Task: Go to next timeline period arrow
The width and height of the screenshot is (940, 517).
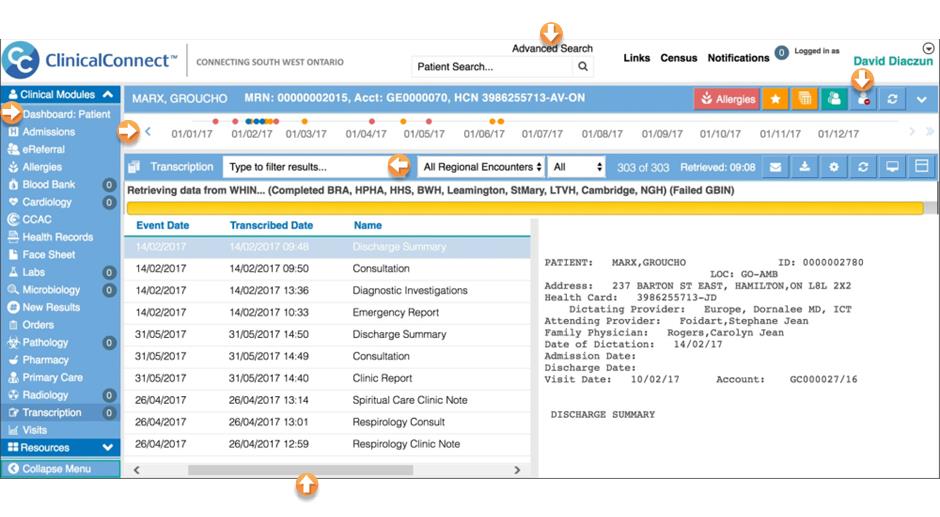Action: [x=912, y=131]
